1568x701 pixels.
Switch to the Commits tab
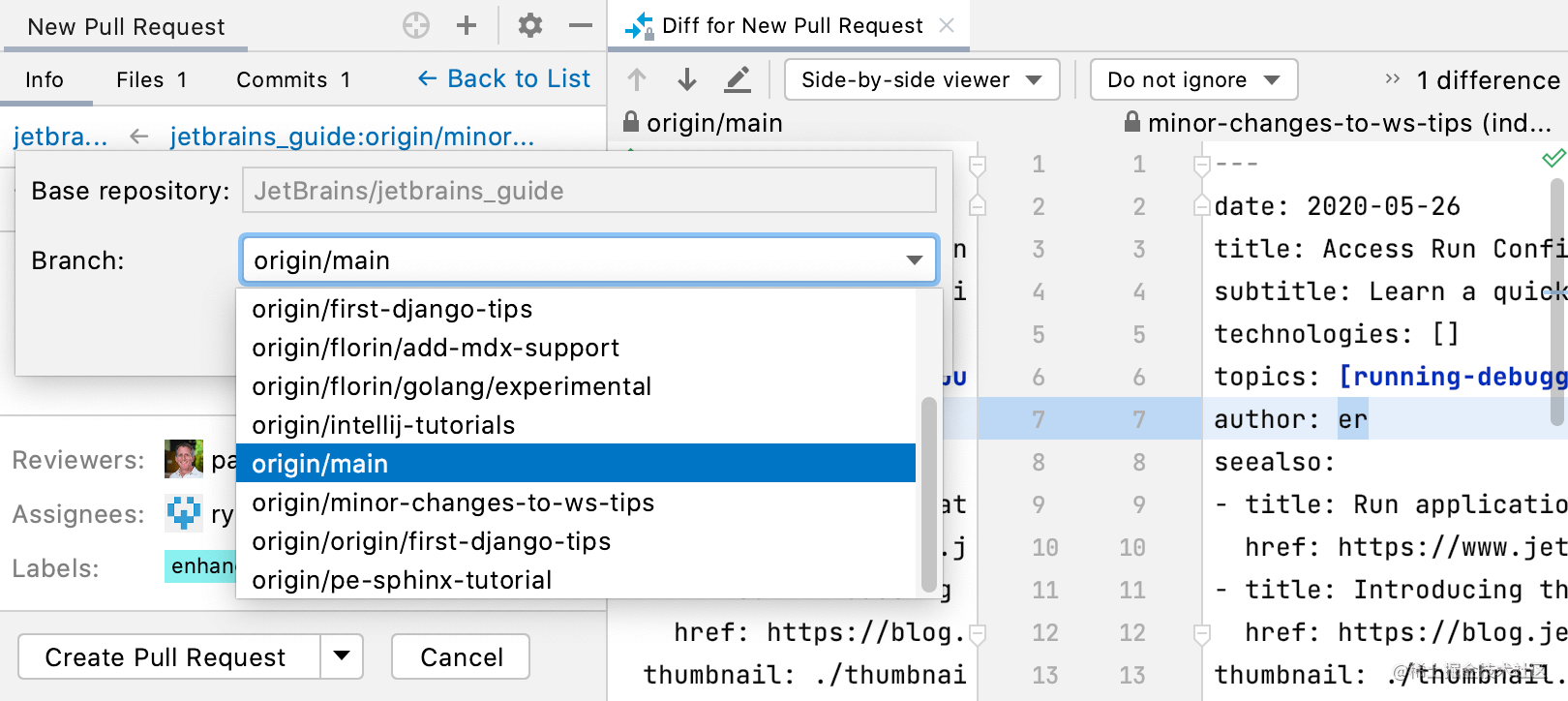click(x=292, y=79)
